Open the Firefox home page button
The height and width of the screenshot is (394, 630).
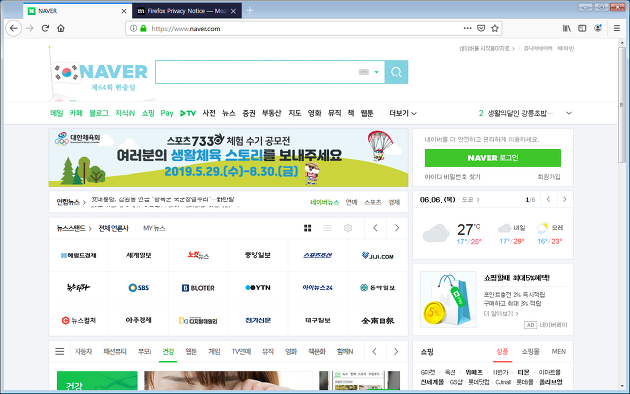coord(61,29)
